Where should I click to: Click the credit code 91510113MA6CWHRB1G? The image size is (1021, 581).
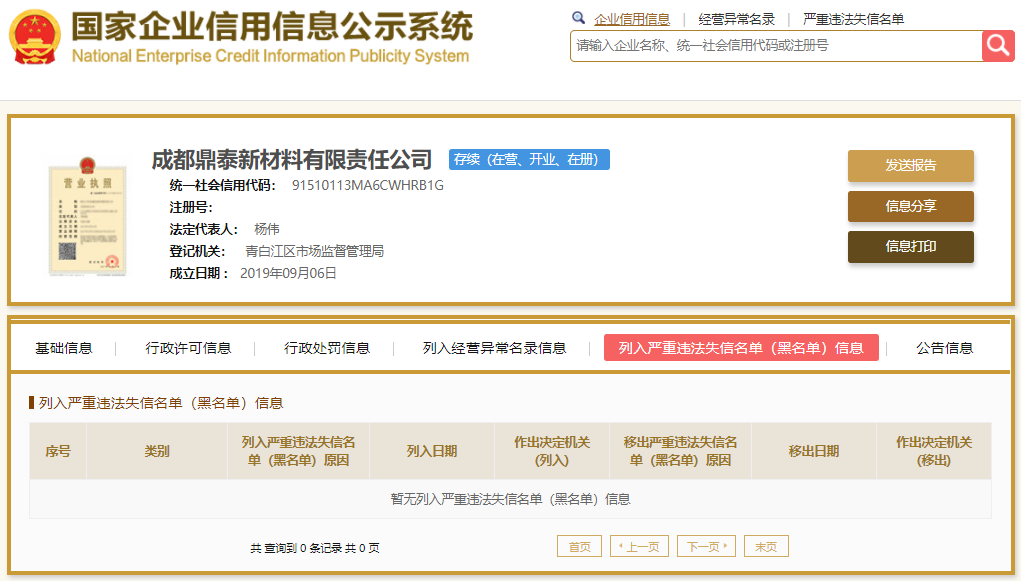(x=368, y=186)
